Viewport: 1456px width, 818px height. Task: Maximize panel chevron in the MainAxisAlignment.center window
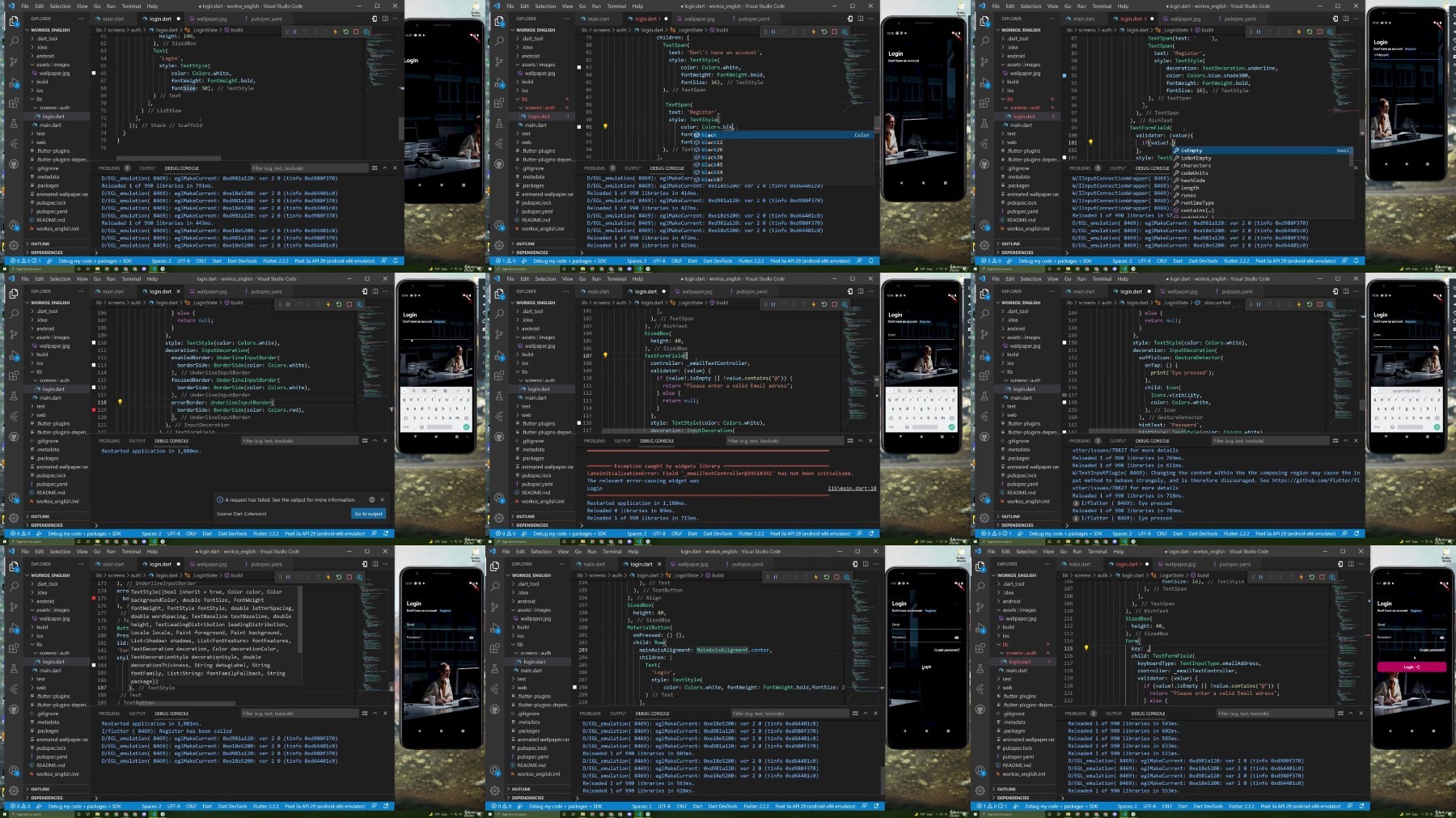tap(865, 714)
